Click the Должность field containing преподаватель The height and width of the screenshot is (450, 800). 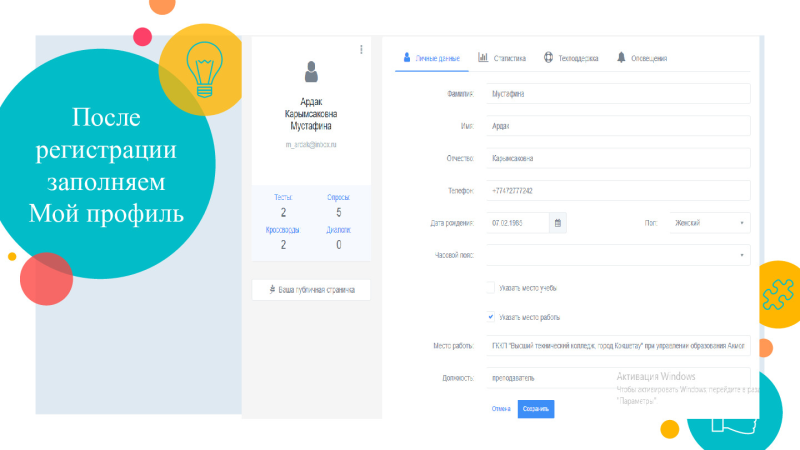click(618, 378)
